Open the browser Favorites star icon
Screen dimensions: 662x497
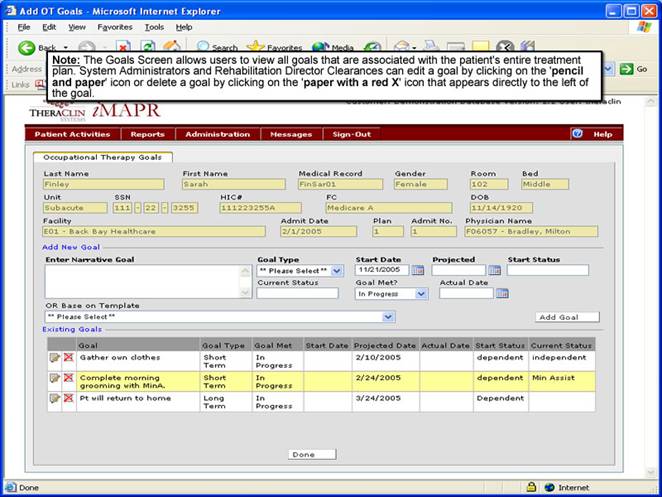coord(255,46)
